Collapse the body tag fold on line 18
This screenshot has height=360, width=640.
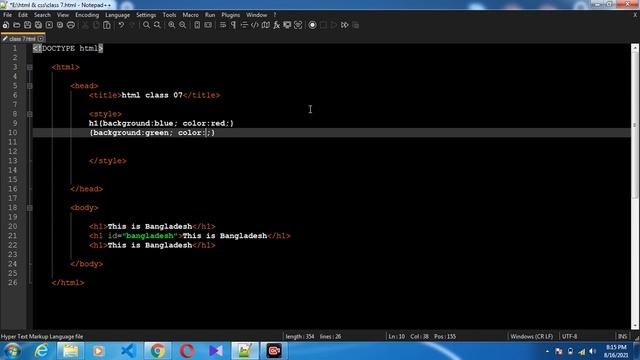coord(30,208)
